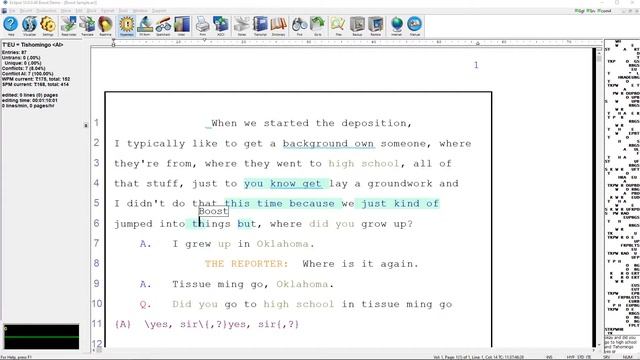The width and height of the screenshot is (640, 360).
Task: Click page number '1' at page top
Action: tap(476, 65)
